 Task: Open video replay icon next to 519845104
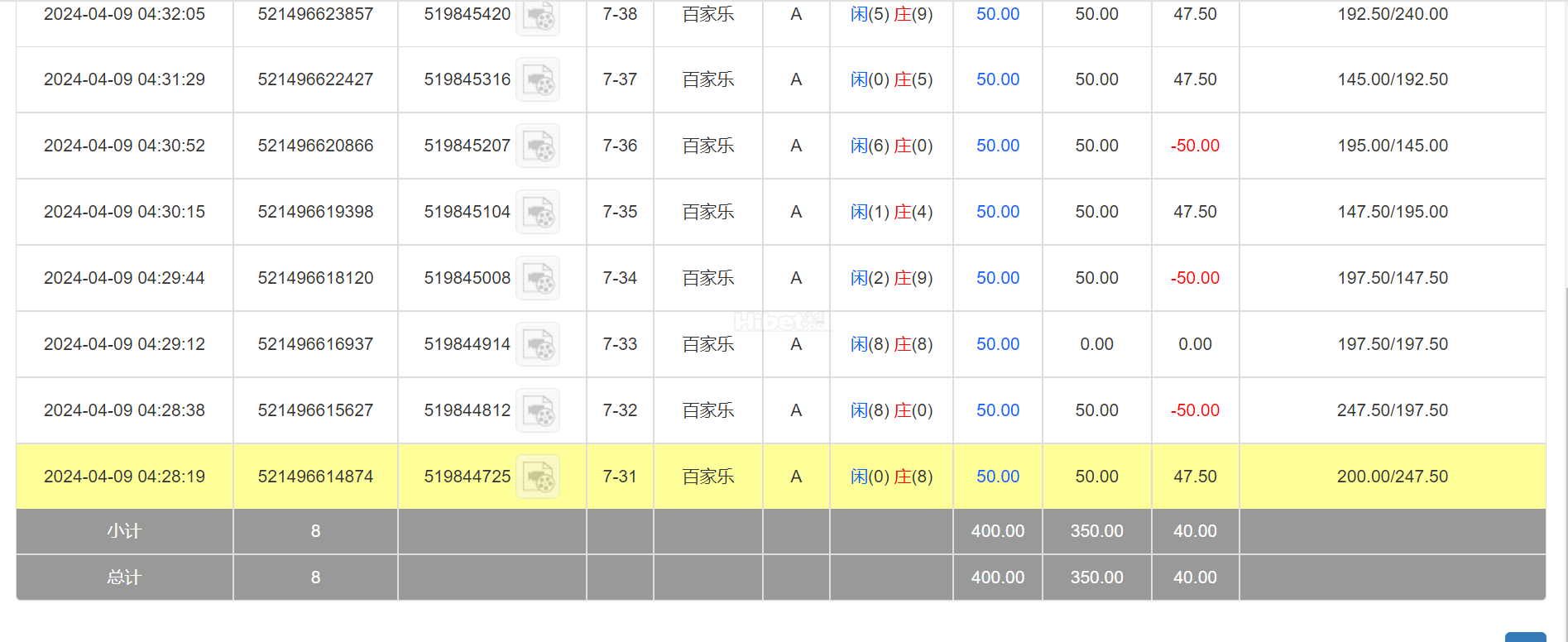point(538,212)
